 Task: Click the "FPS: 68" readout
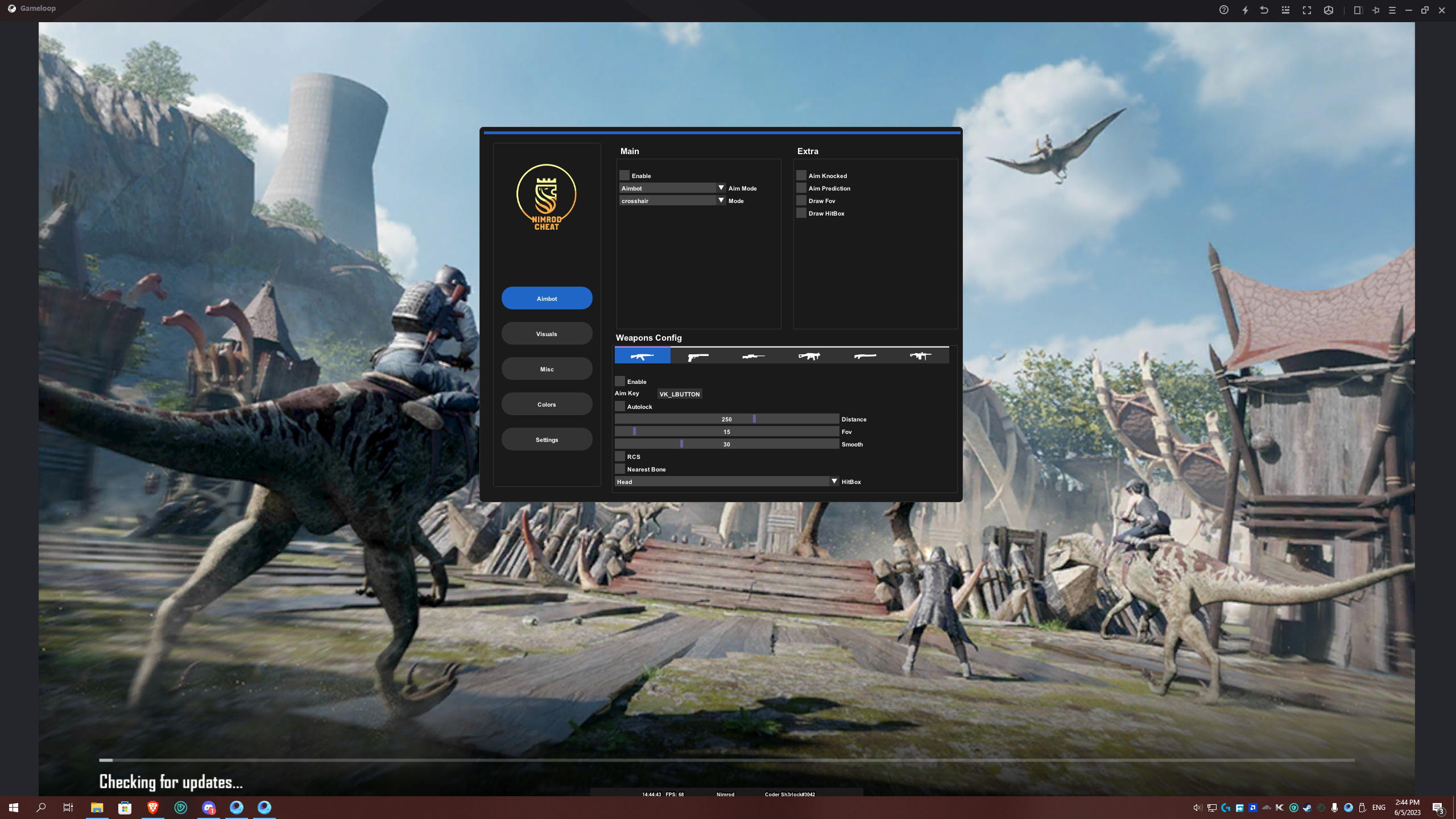(x=675, y=795)
